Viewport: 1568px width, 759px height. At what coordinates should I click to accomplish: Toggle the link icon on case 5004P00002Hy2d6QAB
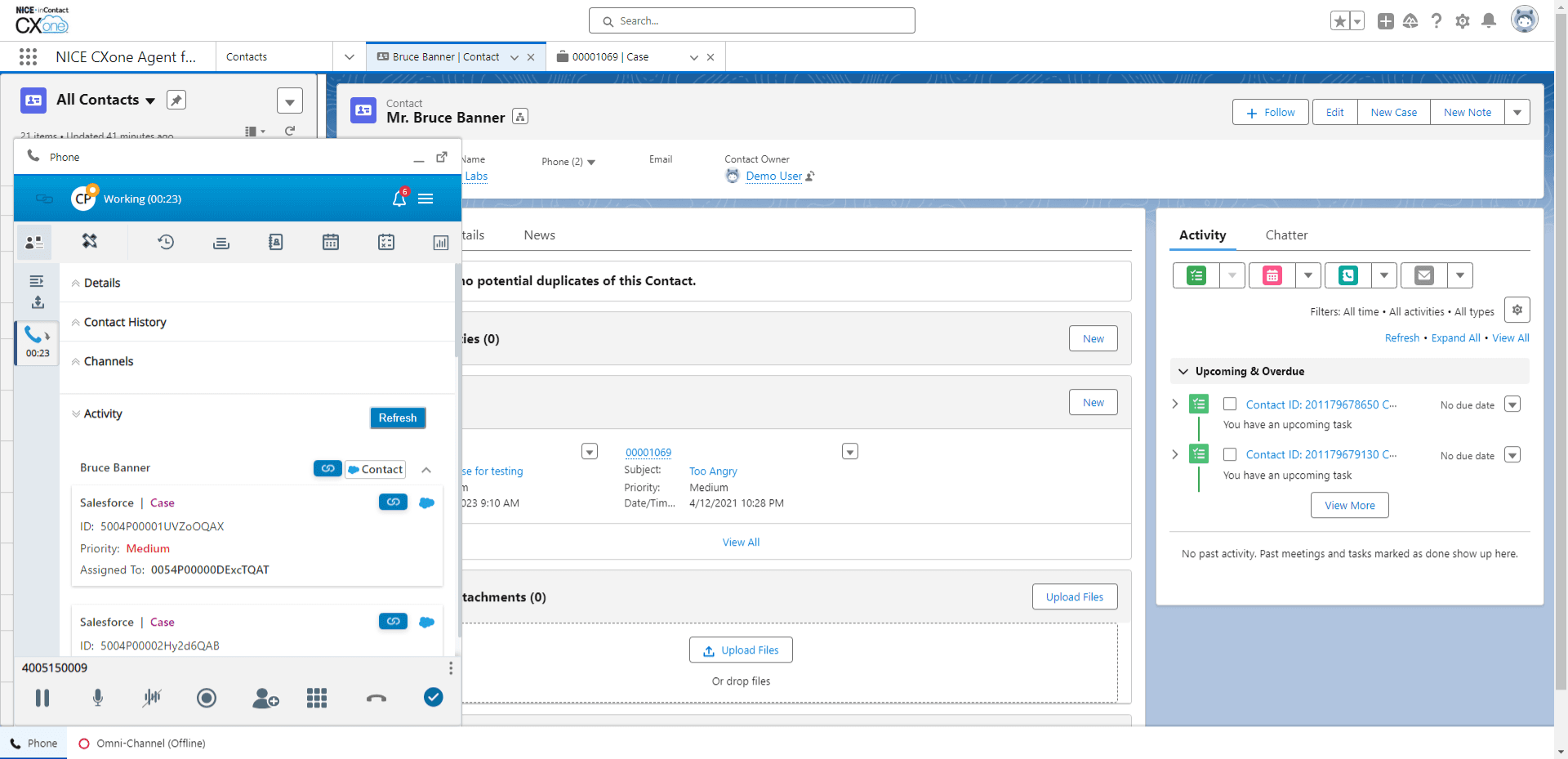click(x=393, y=622)
